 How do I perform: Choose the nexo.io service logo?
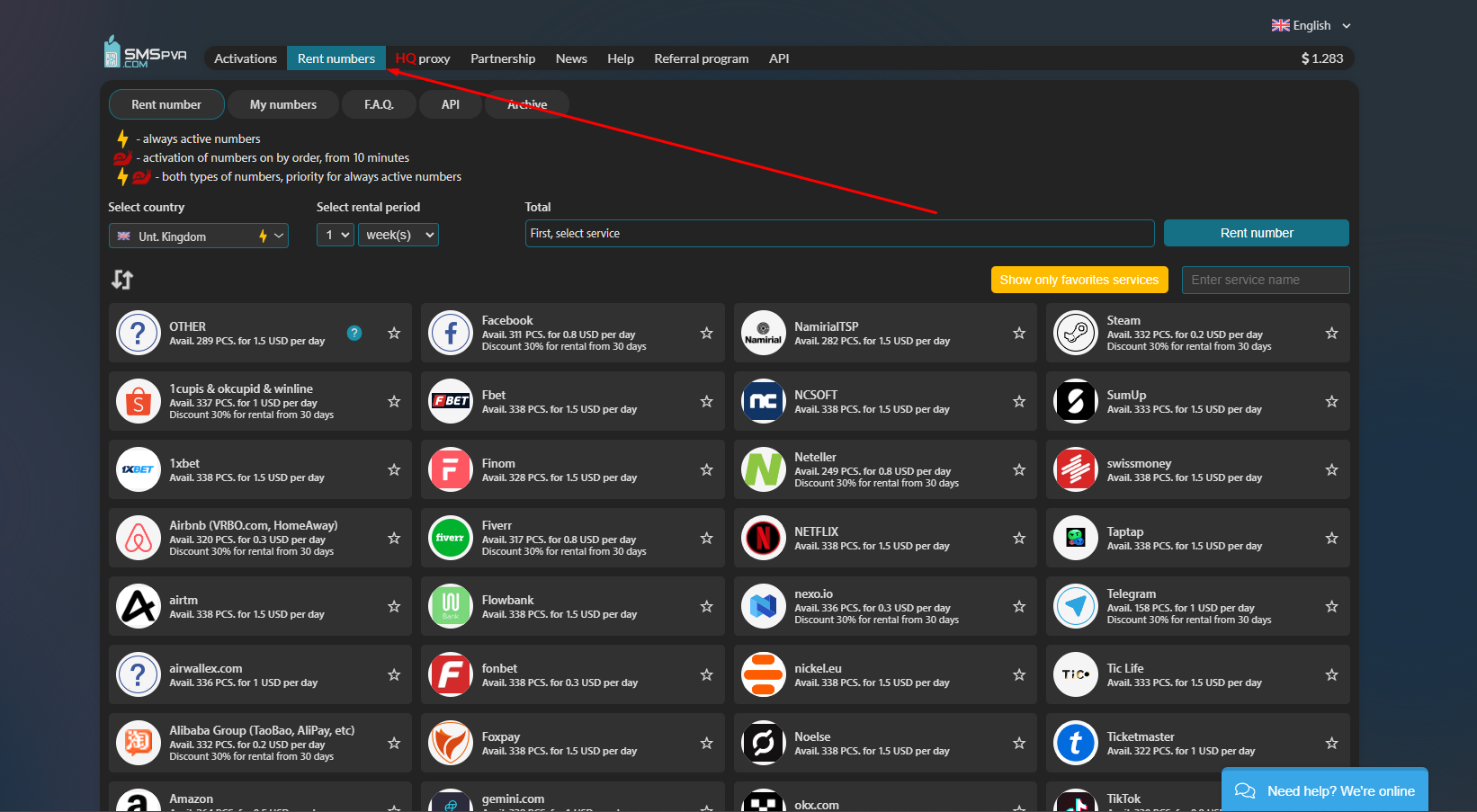[x=763, y=606]
